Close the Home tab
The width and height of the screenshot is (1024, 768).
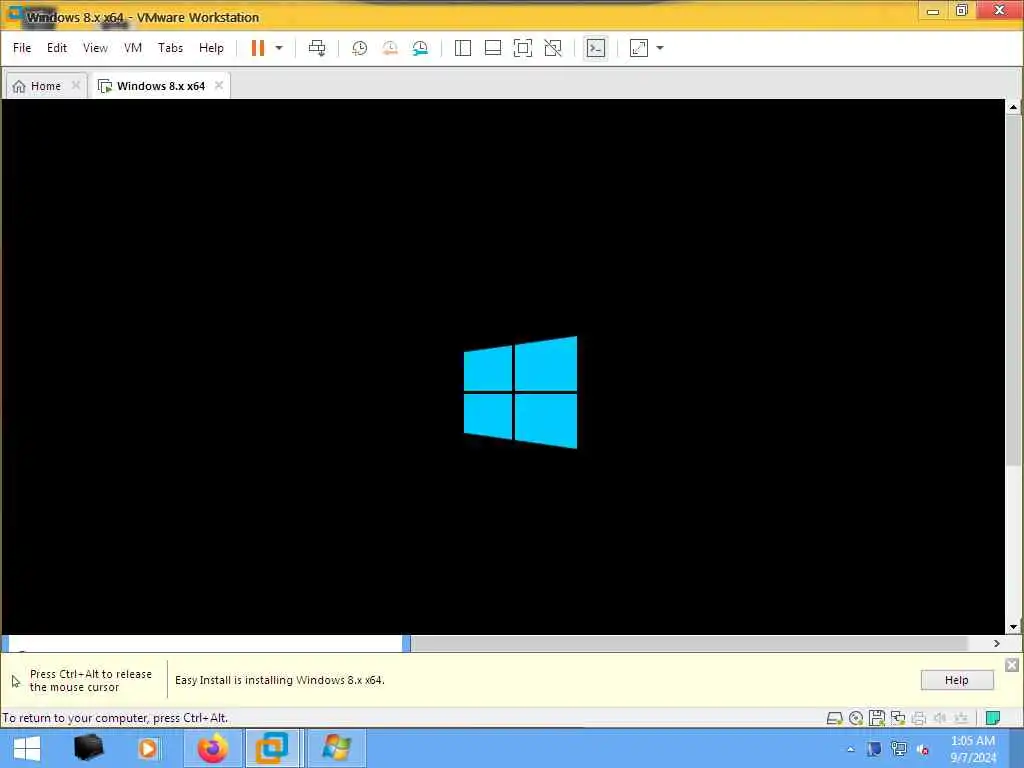point(76,86)
